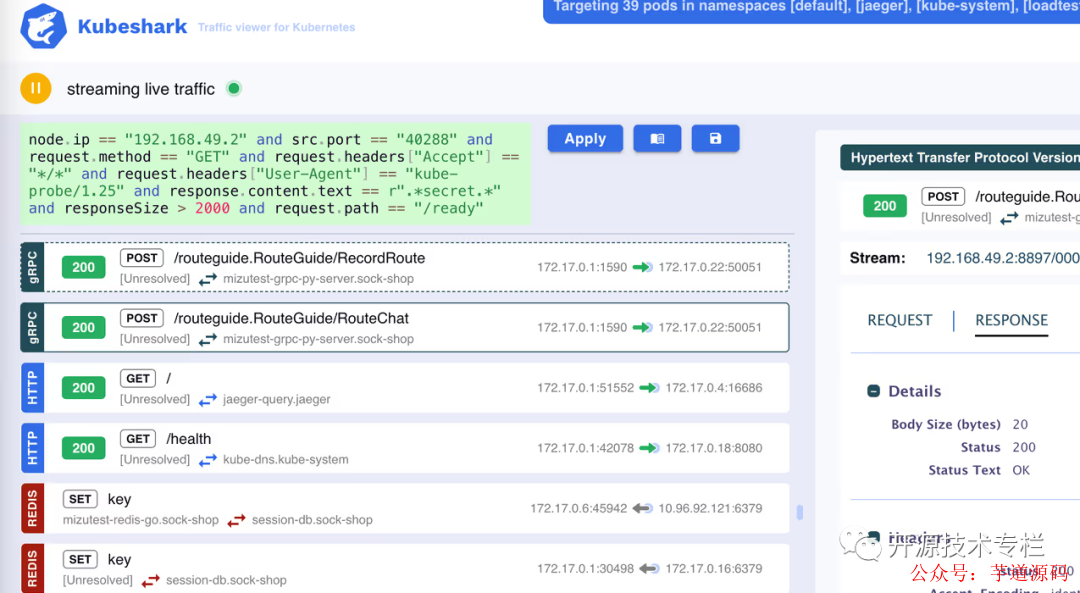Click kube-dns.kube-system service name
Viewport: 1080px width, 593px height.
tap(286, 460)
